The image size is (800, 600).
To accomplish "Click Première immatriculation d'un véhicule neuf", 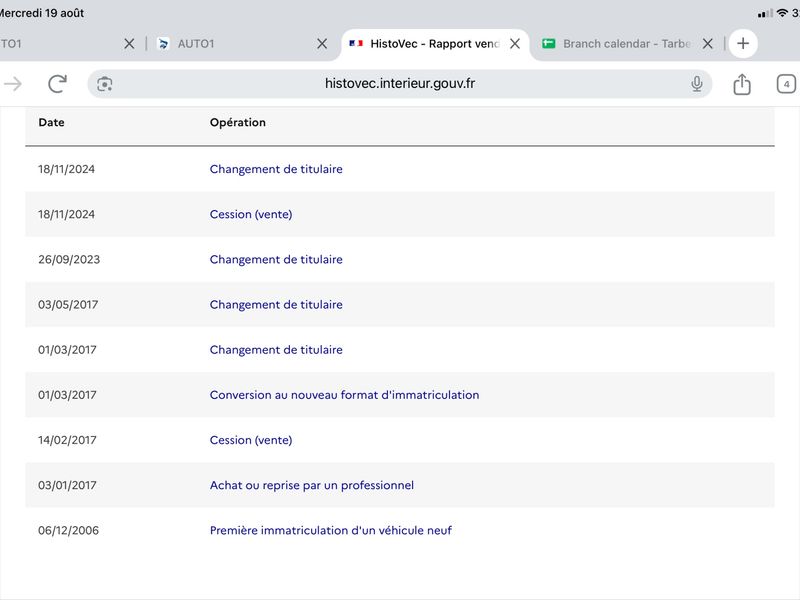I will [331, 531].
